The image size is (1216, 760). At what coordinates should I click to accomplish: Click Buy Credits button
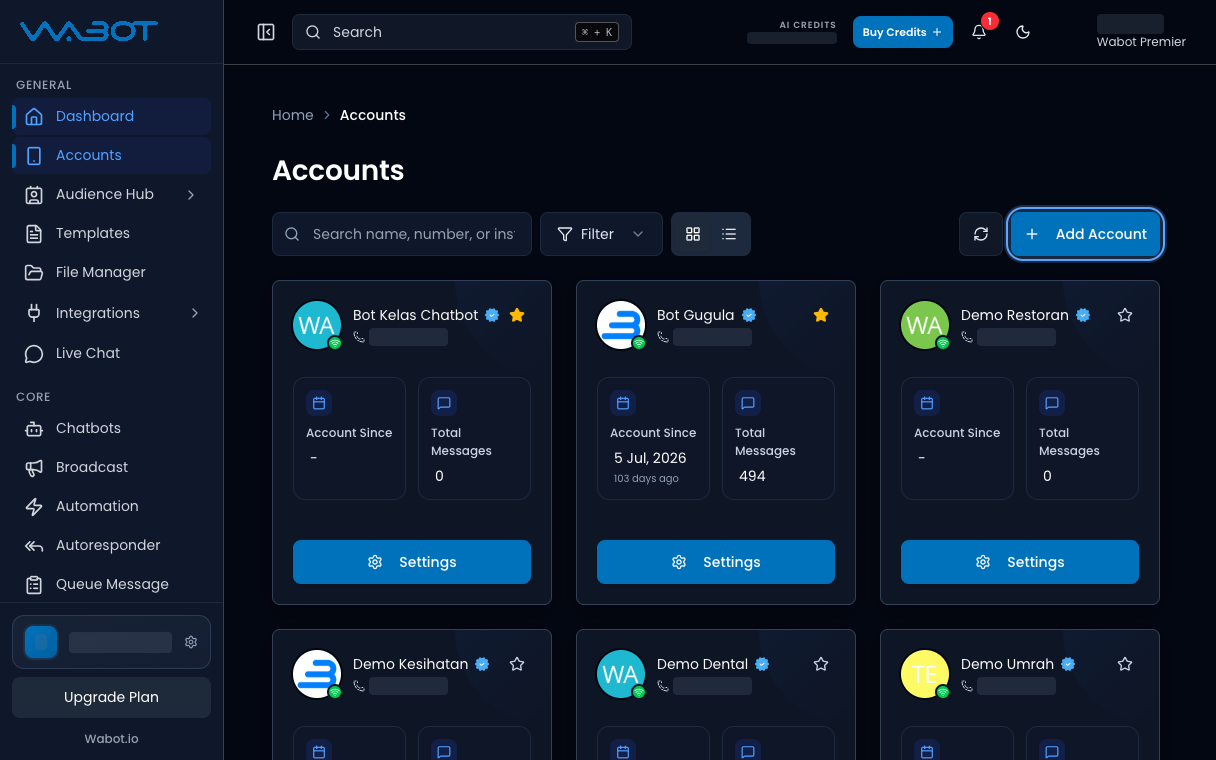[x=903, y=32]
